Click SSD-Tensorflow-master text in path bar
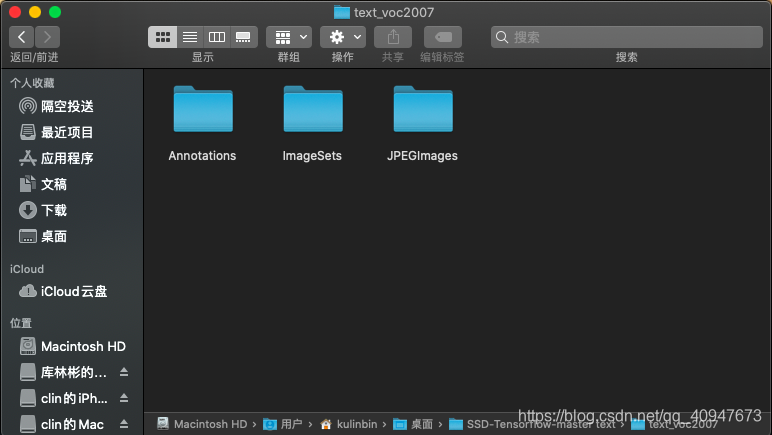This screenshot has height=435, width=772. click(x=532, y=424)
